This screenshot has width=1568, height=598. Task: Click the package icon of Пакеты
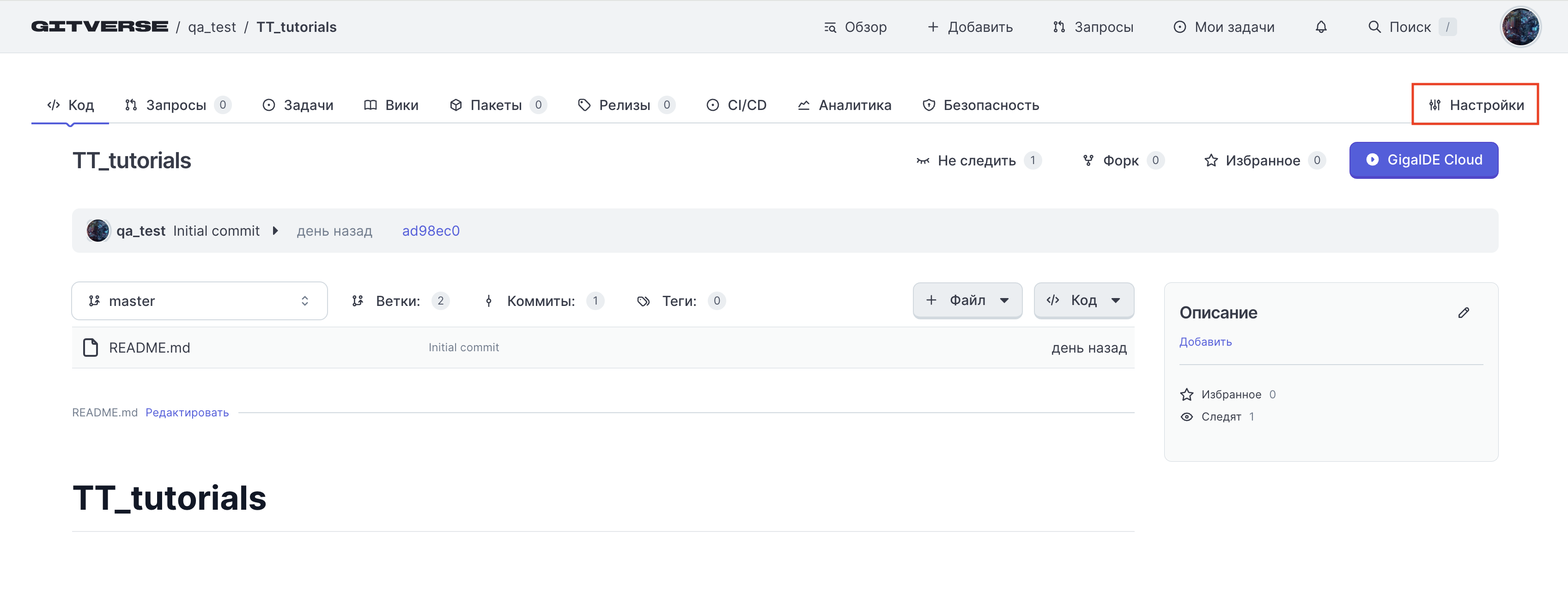coord(456,105)
